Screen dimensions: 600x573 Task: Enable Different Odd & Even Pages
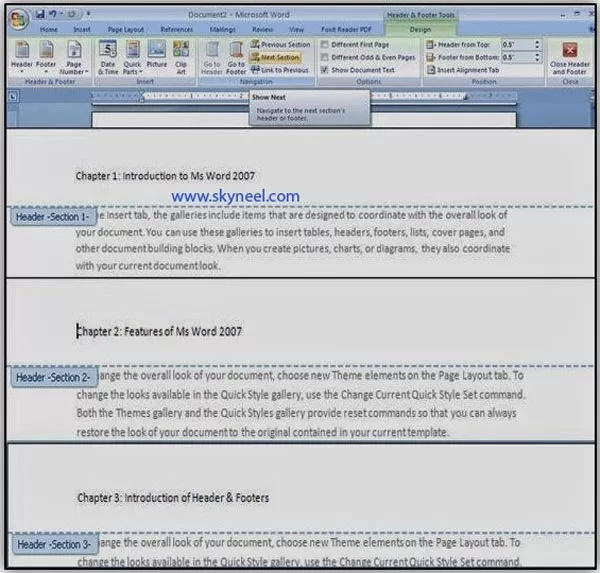click(x=325, y=57)
